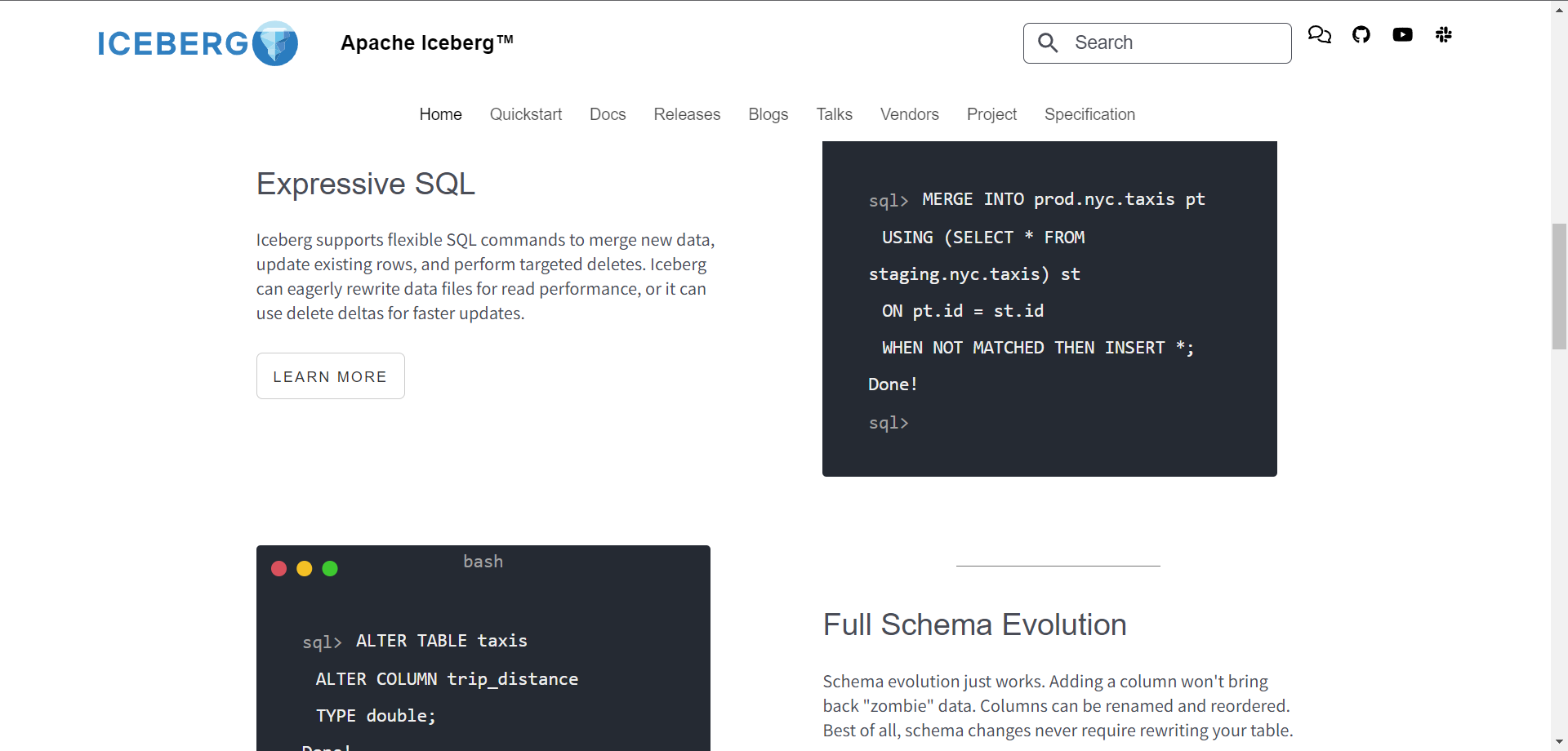Click the 'USING (SELECT * FROM' code line

point(983,238)
